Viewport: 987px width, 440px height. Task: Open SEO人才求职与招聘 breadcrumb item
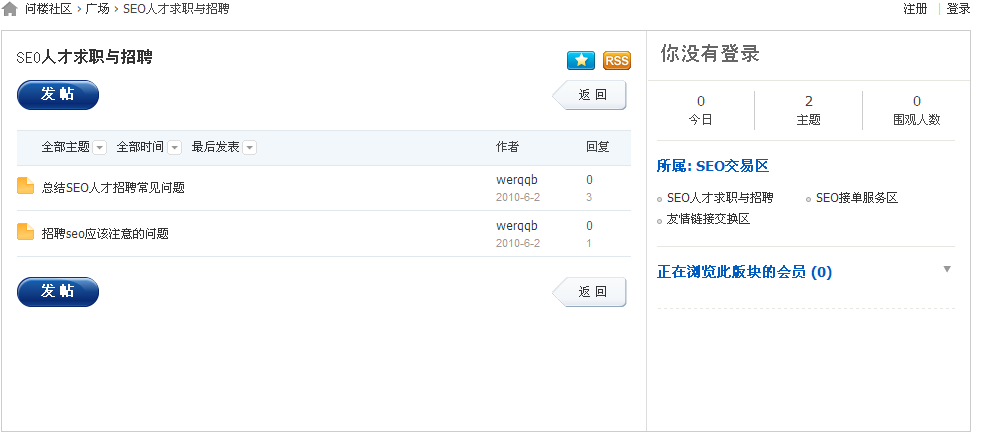tap(176, 9)
